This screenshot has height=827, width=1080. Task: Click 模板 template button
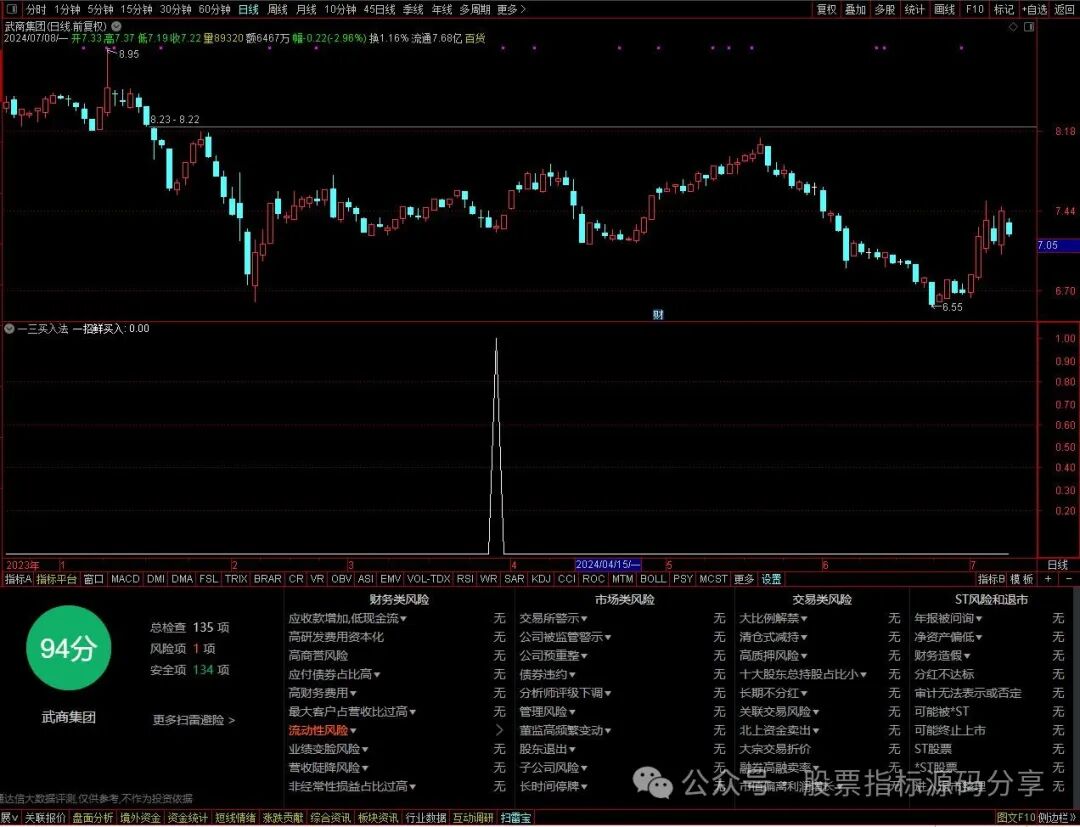pyautogui.click(x=1021, y=579)
